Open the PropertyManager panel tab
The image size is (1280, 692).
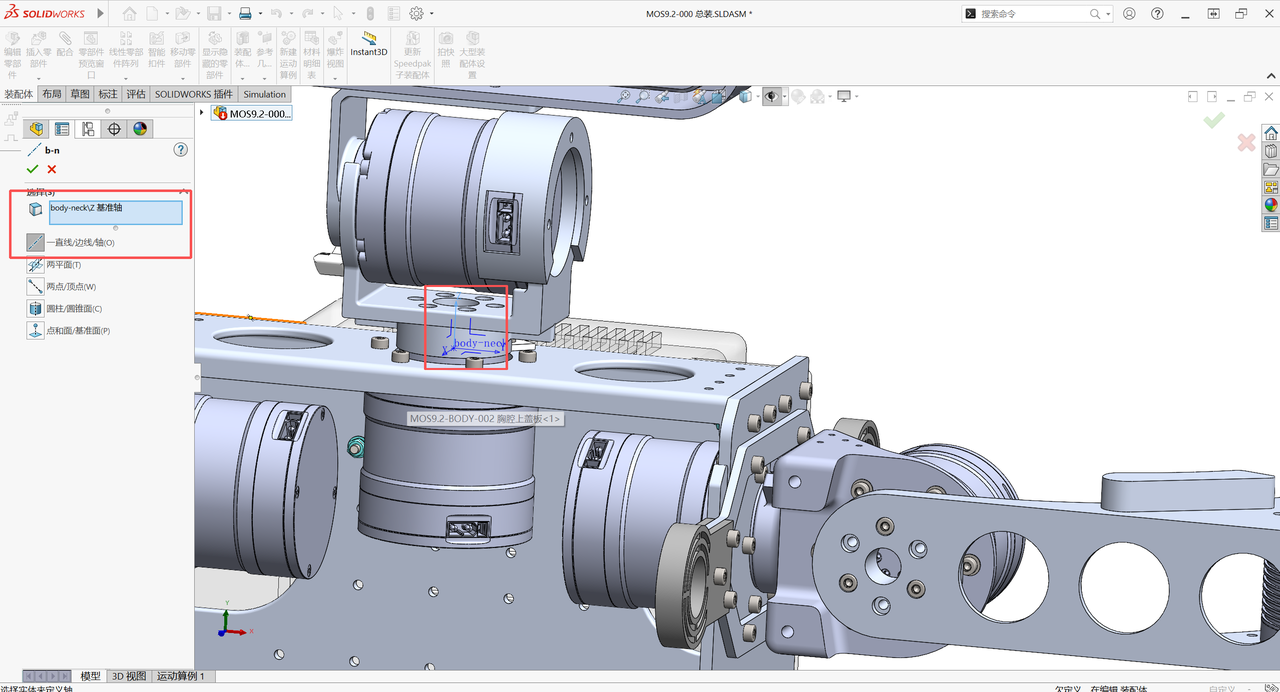62,129
